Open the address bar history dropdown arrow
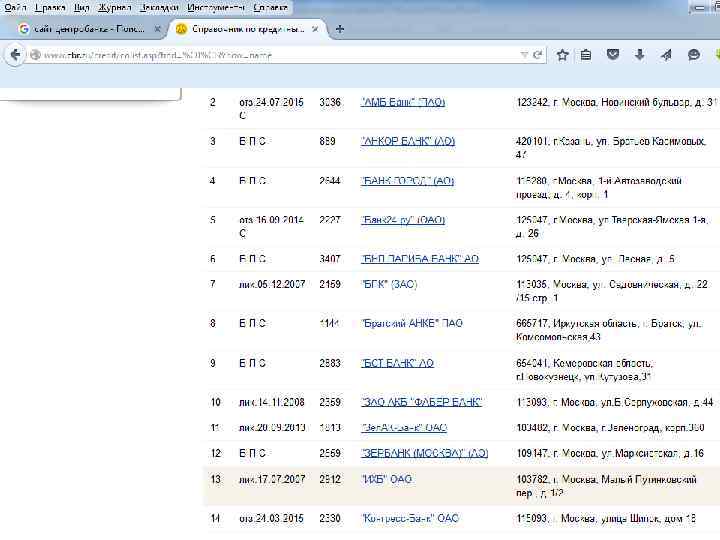 coord(524,55)
